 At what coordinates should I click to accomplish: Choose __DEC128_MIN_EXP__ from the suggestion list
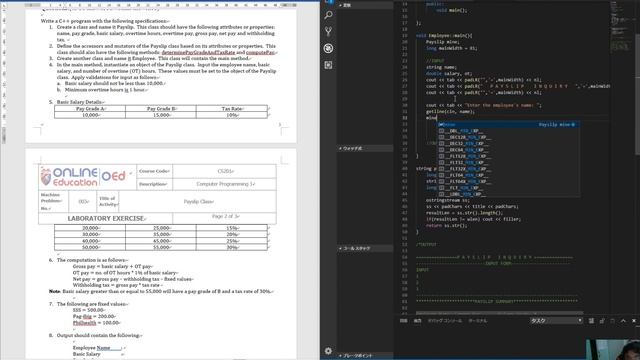[509, 137]
